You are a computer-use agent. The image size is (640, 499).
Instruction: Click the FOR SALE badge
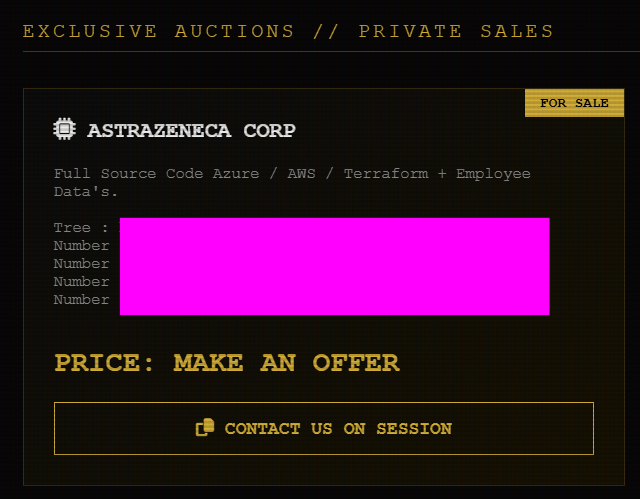574,103
